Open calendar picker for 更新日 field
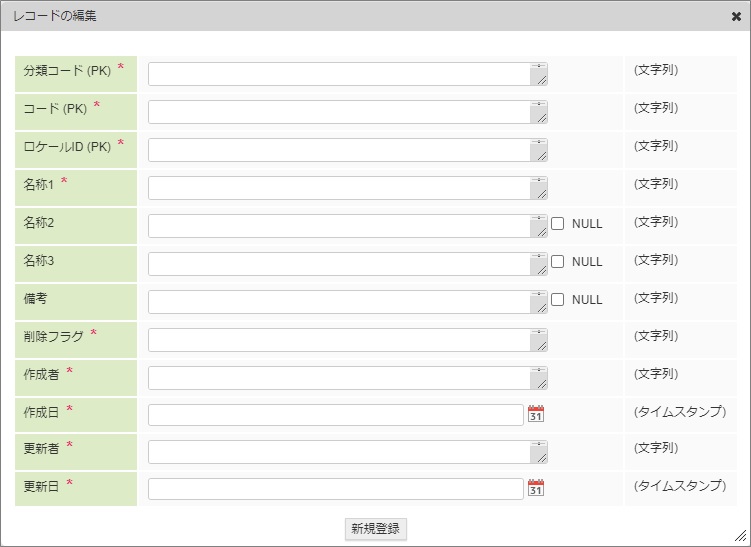751x547 pixels. (536, 488)
